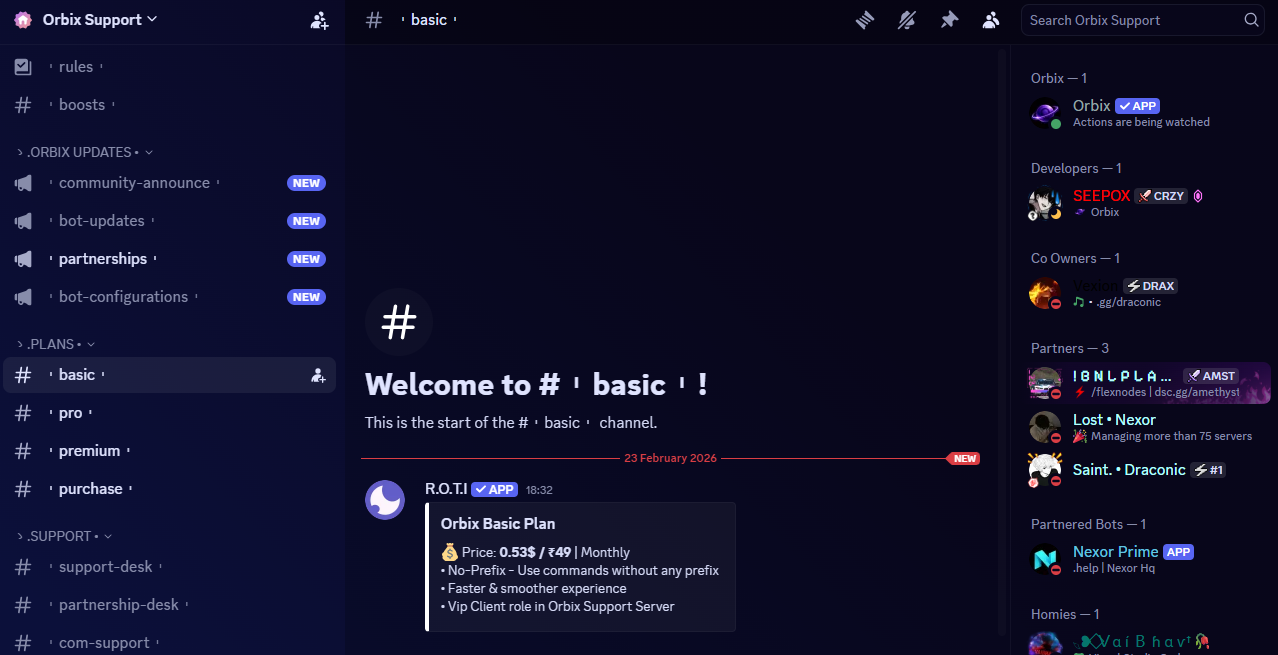Select the basic channel in sidebar
The image size is (1278, 655).
click(169, 375)
